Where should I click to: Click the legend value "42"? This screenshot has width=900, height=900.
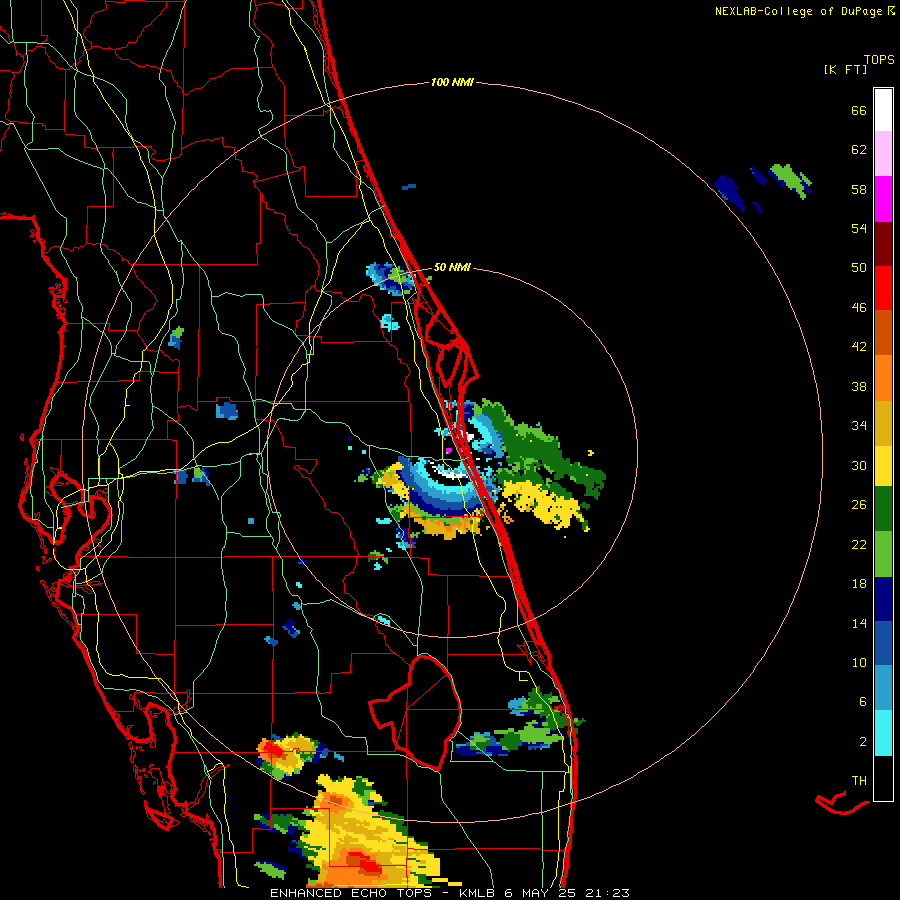(859, 347)
